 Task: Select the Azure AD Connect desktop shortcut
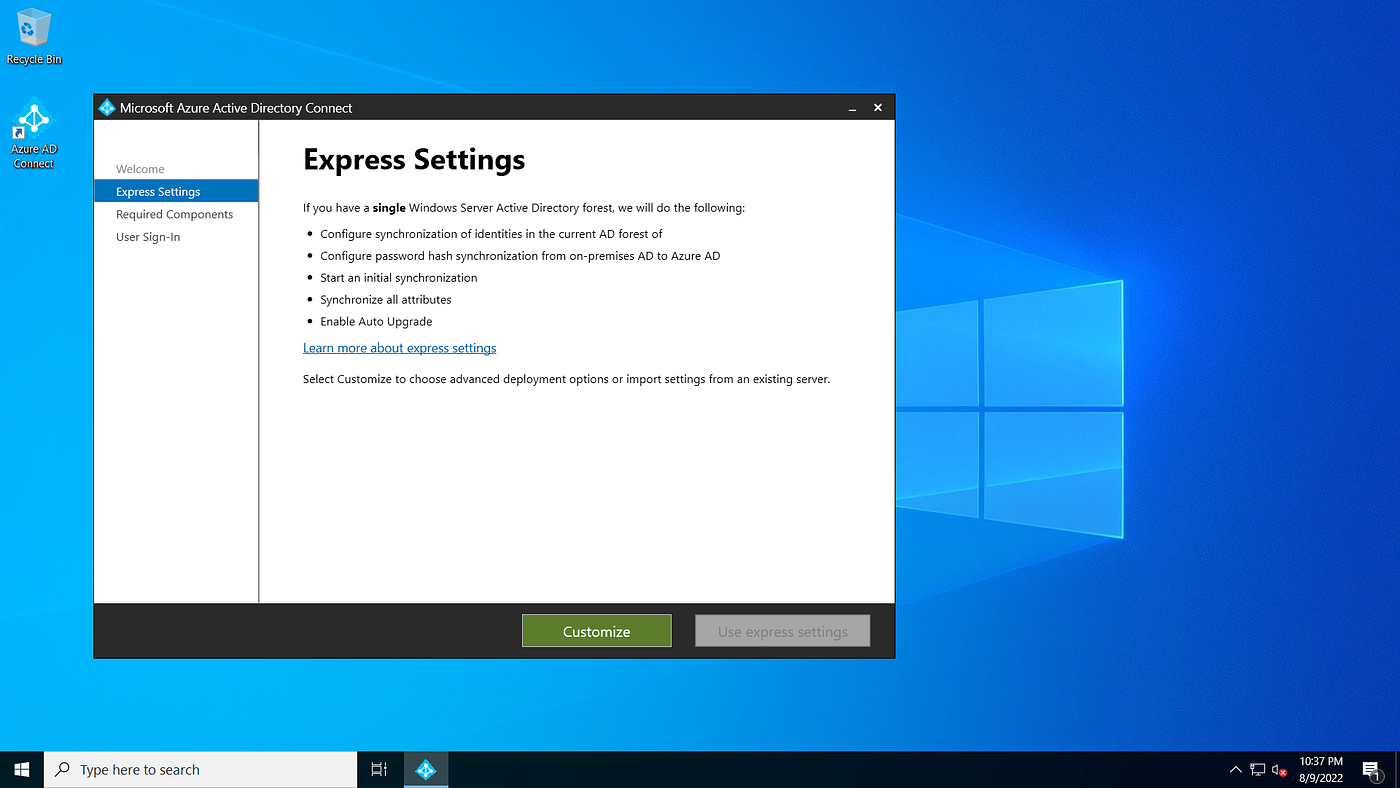click(x=34, y=133)
